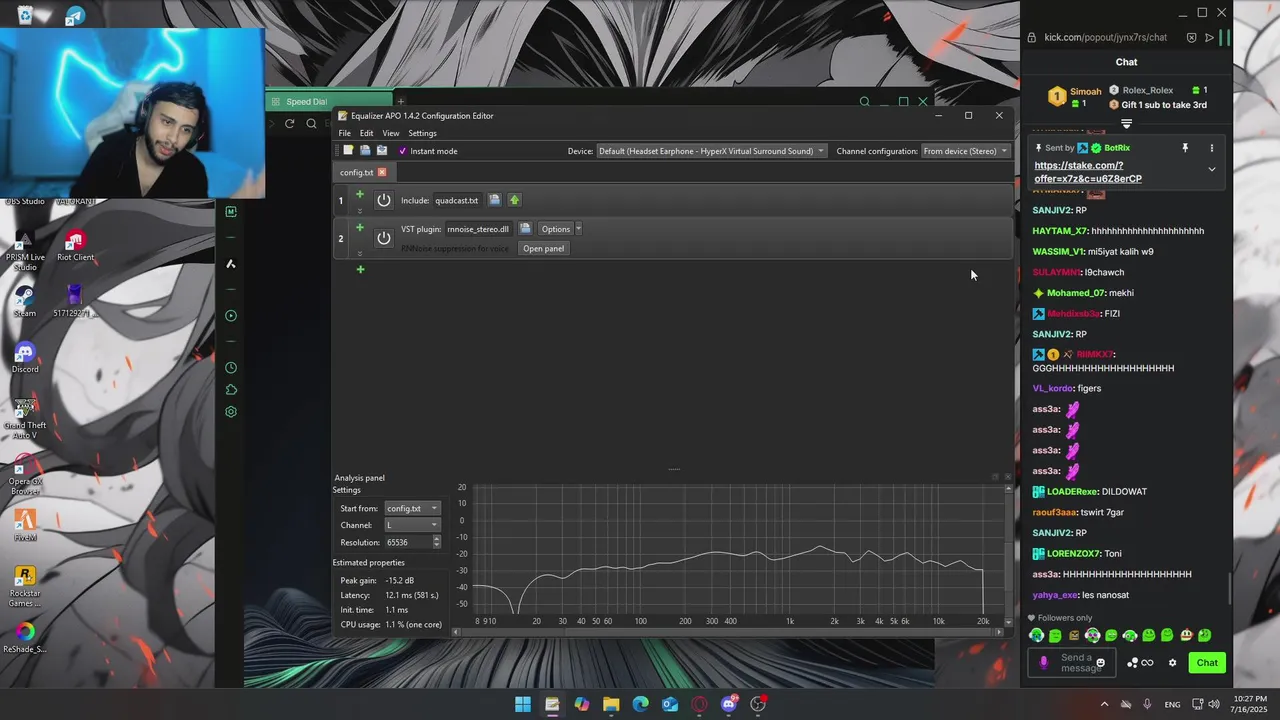Open the Settings menu
Screen dimensions: 1280x720
pyautogui.click(x=422, y=133)
